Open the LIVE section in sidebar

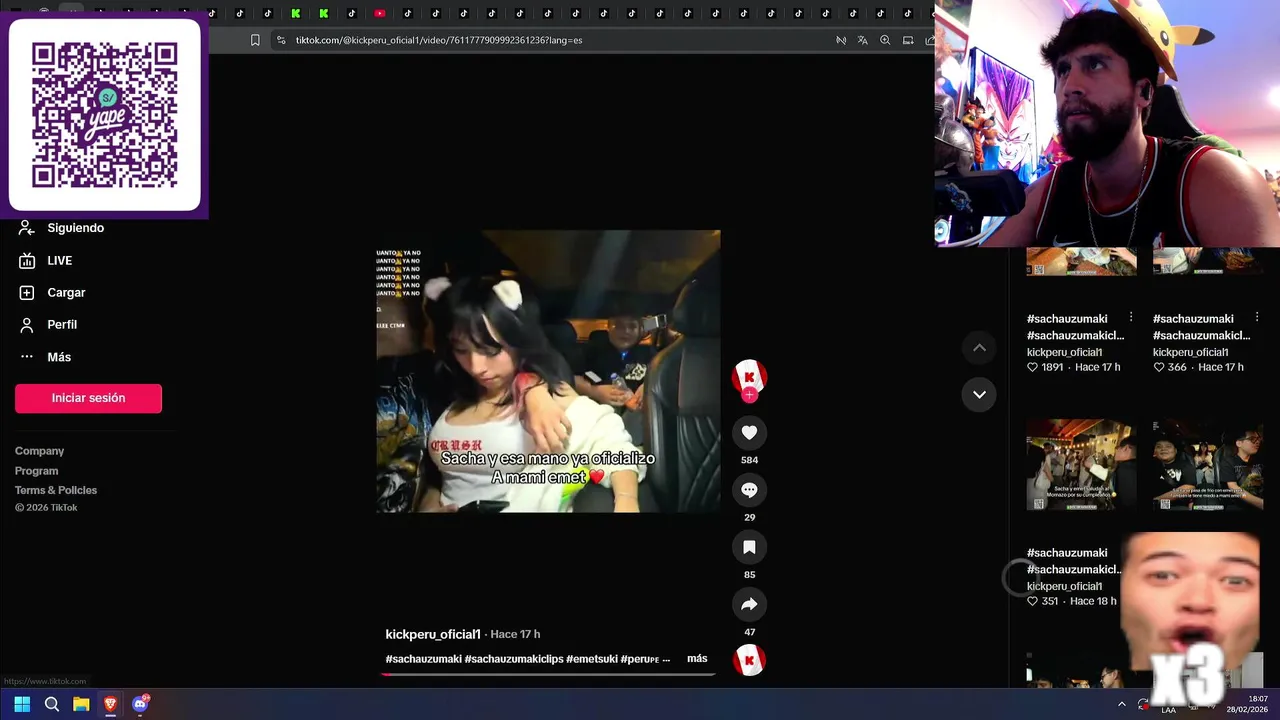point(46,260)
